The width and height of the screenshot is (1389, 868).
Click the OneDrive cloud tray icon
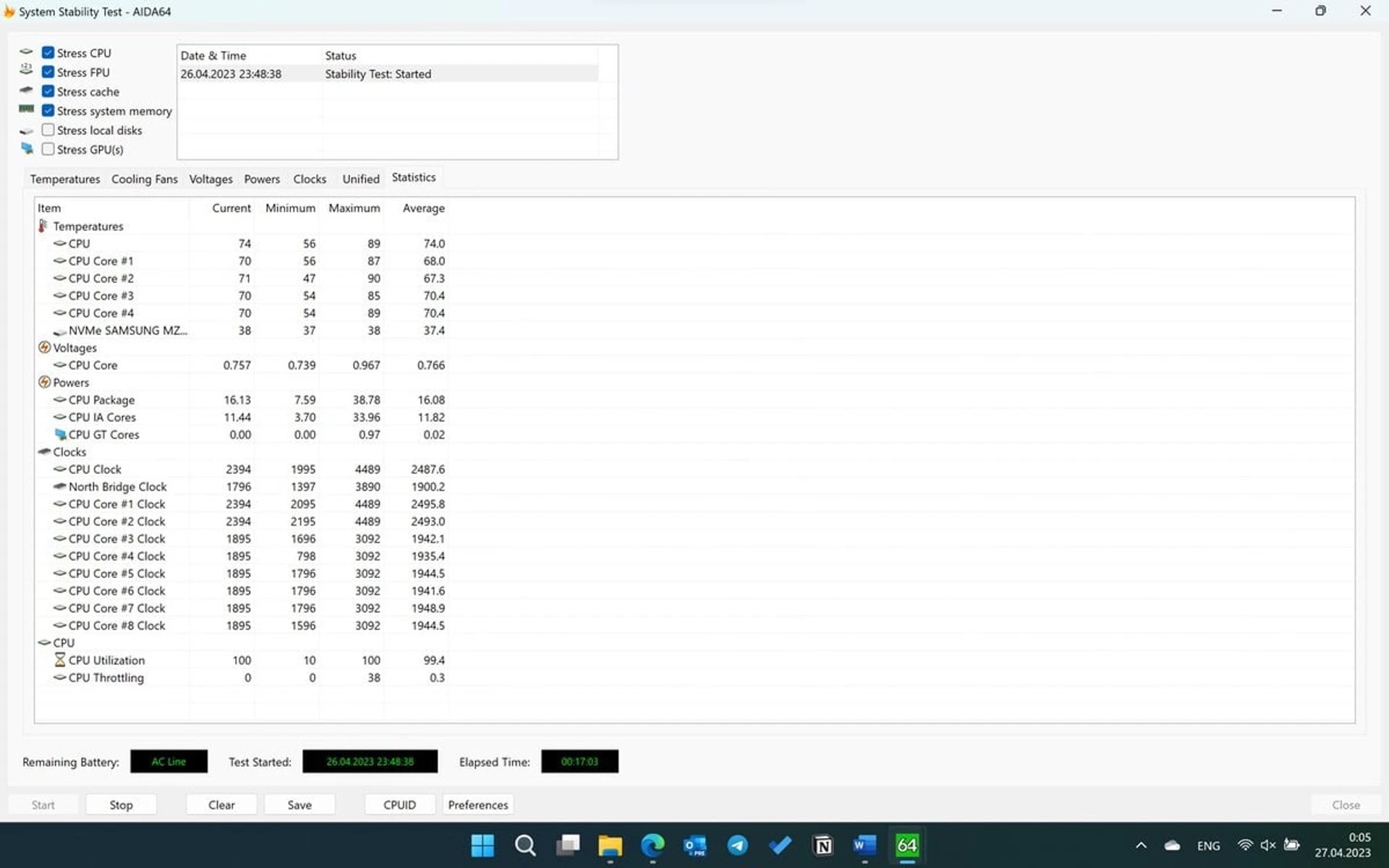tap(1173, 845)
